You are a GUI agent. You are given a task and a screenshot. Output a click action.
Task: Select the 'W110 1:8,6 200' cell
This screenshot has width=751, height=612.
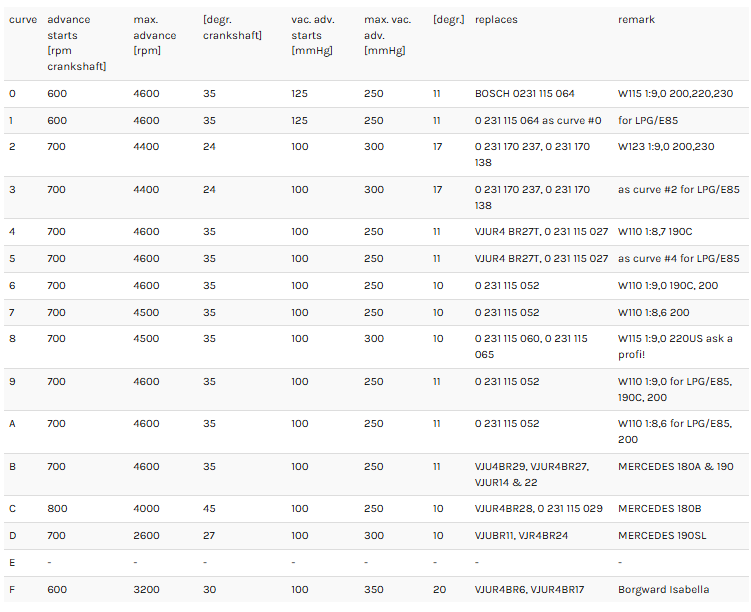[x=653, y=313]
